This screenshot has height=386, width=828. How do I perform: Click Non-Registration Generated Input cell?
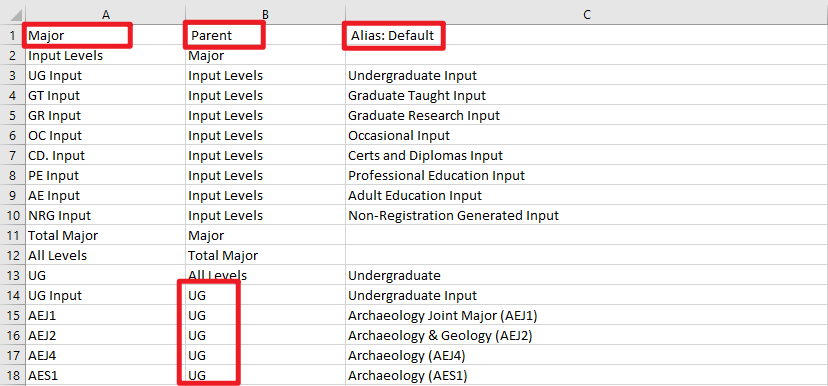pyautogui.click(x=587, y=215)
